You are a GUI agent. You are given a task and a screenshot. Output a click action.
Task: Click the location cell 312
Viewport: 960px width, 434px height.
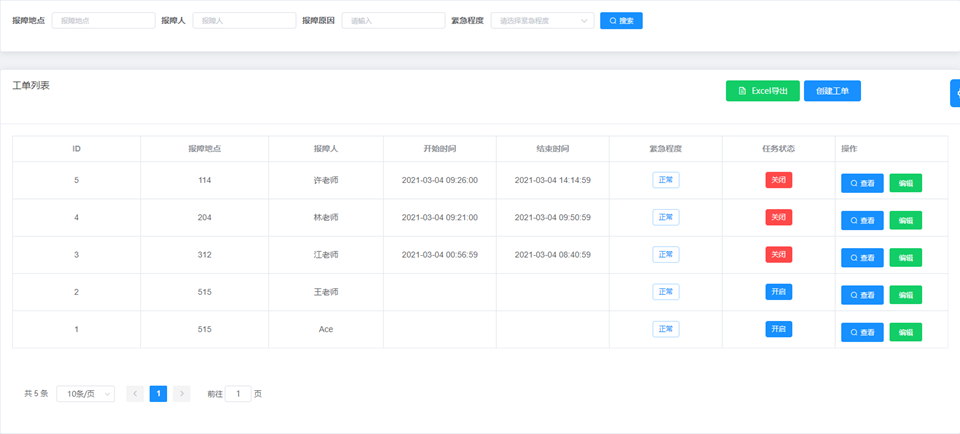(x=204, y=255)
